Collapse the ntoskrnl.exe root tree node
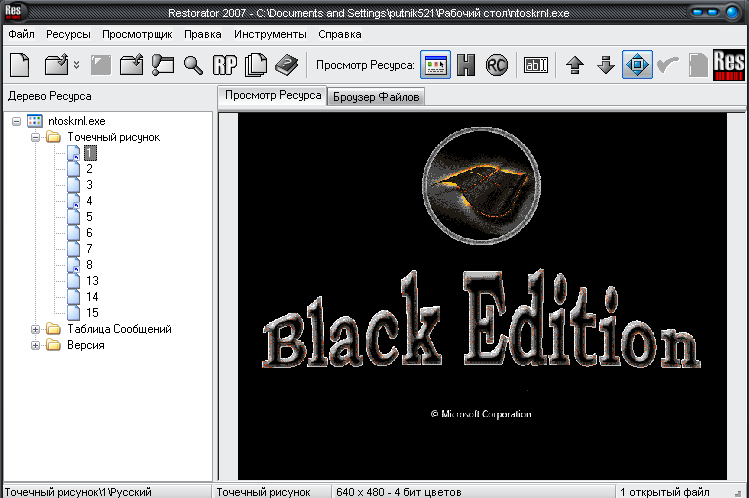 [x=17, y=121]
